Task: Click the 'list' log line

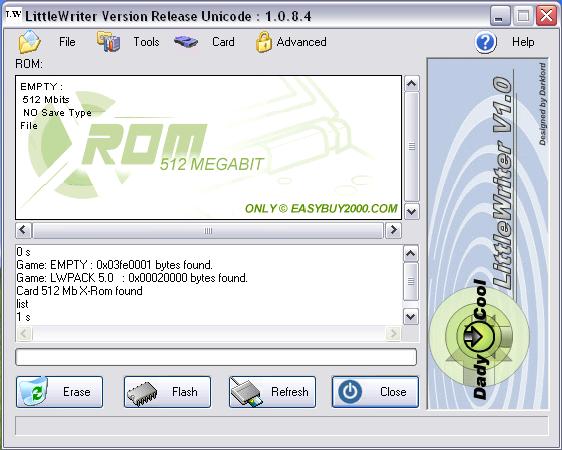Action: pos(22,304)
